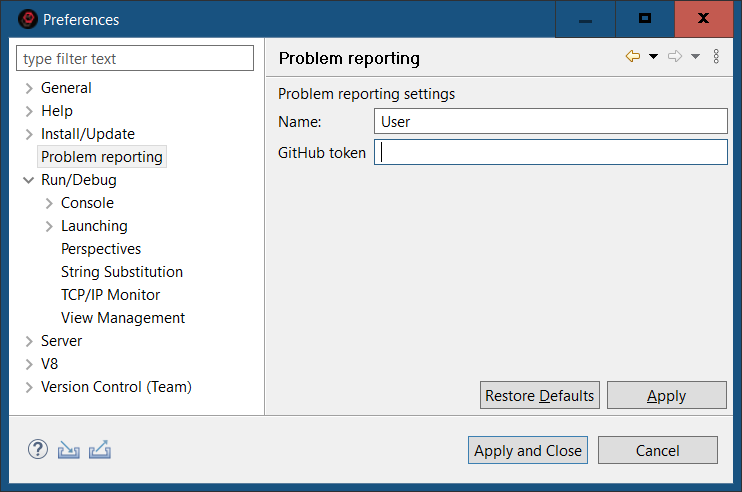The width and height of the screenshot is (742, 492).
Task: Click the help question mark icon
Action: click(x=38, y=450)
